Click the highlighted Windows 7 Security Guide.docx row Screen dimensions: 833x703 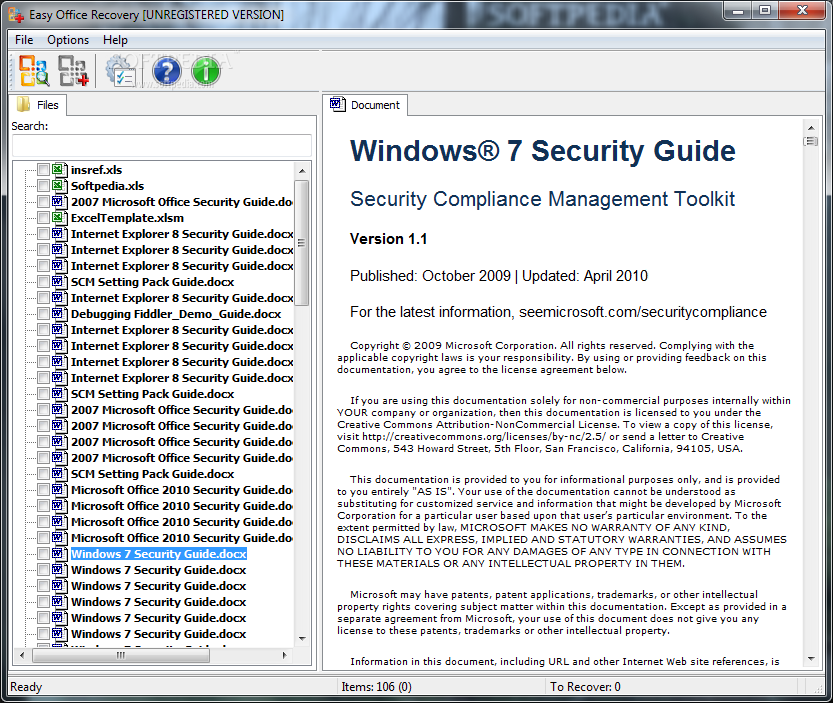pyautogui.click(x=158, y=554)
